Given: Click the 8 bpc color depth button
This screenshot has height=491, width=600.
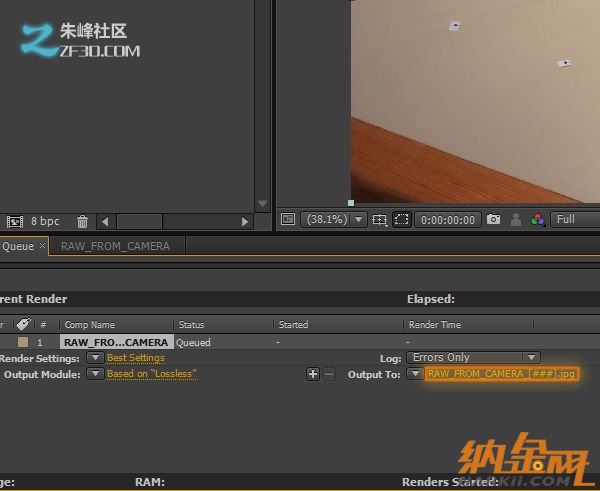Looking at the screenshot, I should [x=46, y=221].
